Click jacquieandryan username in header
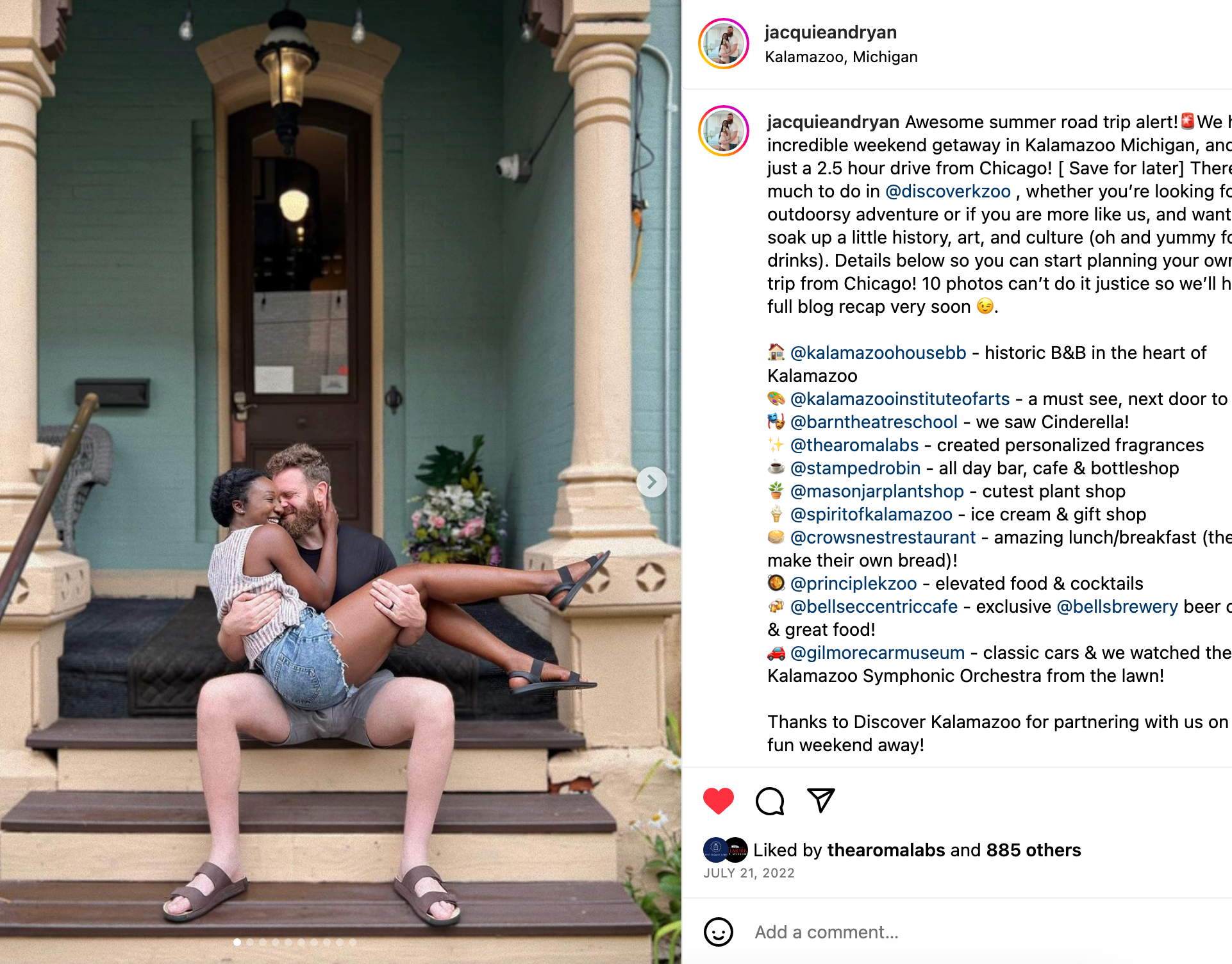The height and width of the screenshot is (964, 1232). point(830,32)
